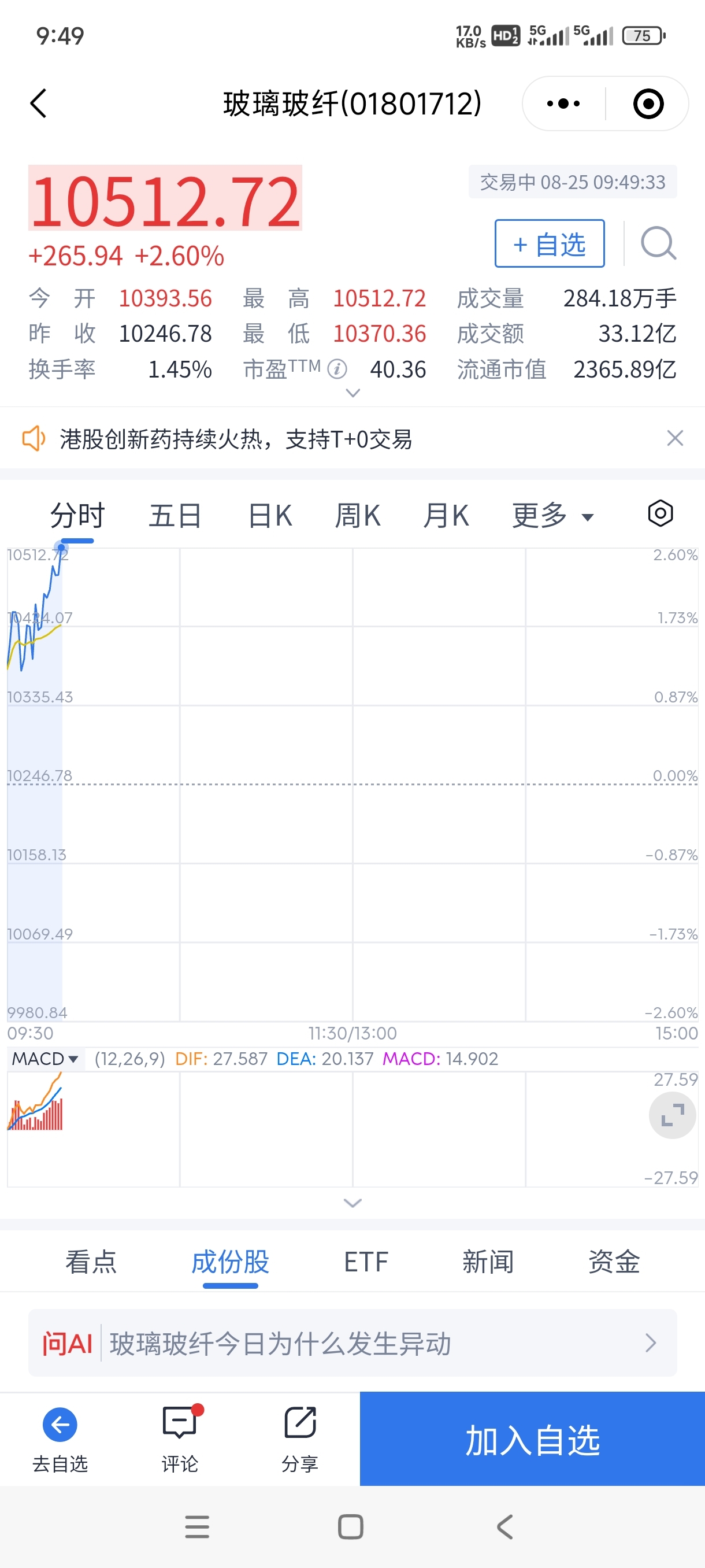The width and height of the screenshot is (705, 1568).
Task: Tap the back arrow in header
Action: coord(38,103)
